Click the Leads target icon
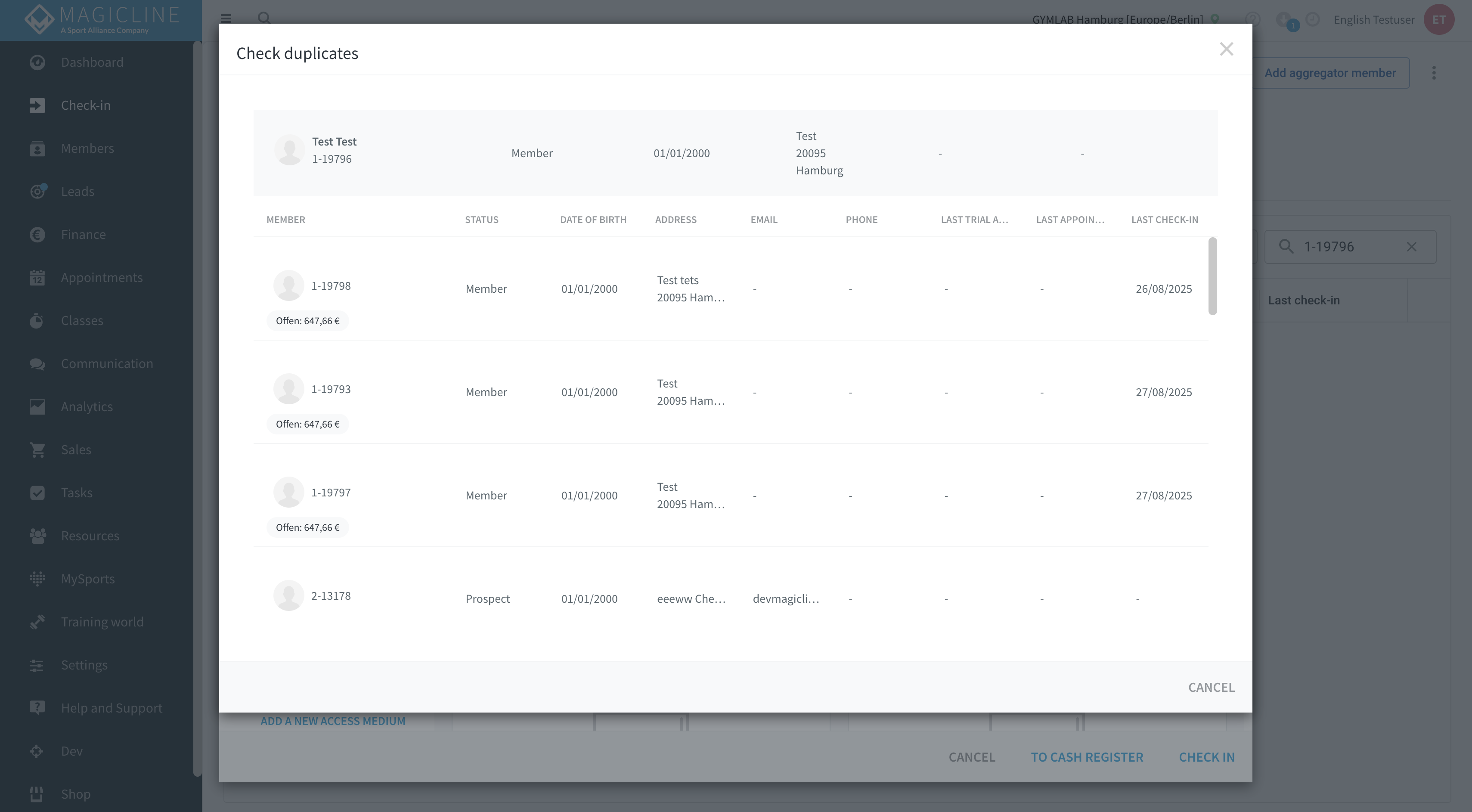 37,191
